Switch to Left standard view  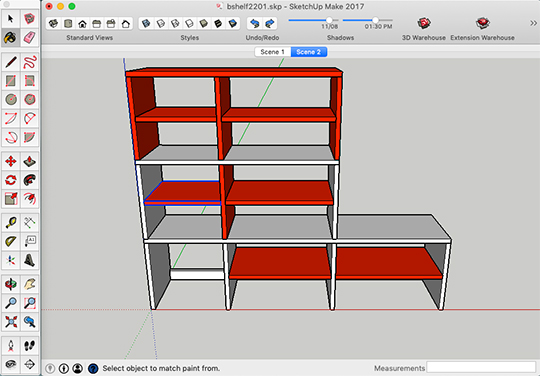point(126,23)
